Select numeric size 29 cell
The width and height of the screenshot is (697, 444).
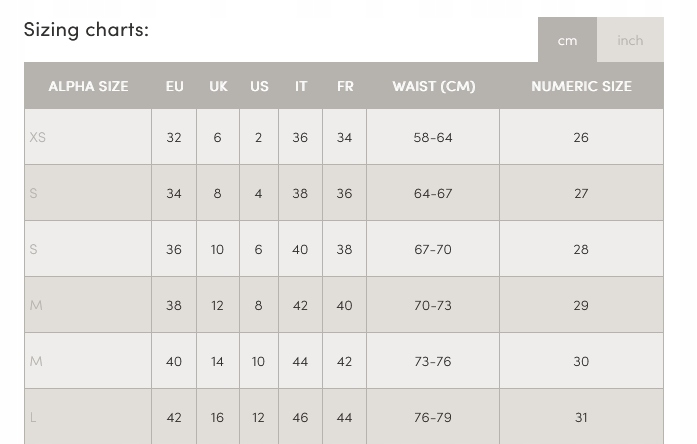581,305
